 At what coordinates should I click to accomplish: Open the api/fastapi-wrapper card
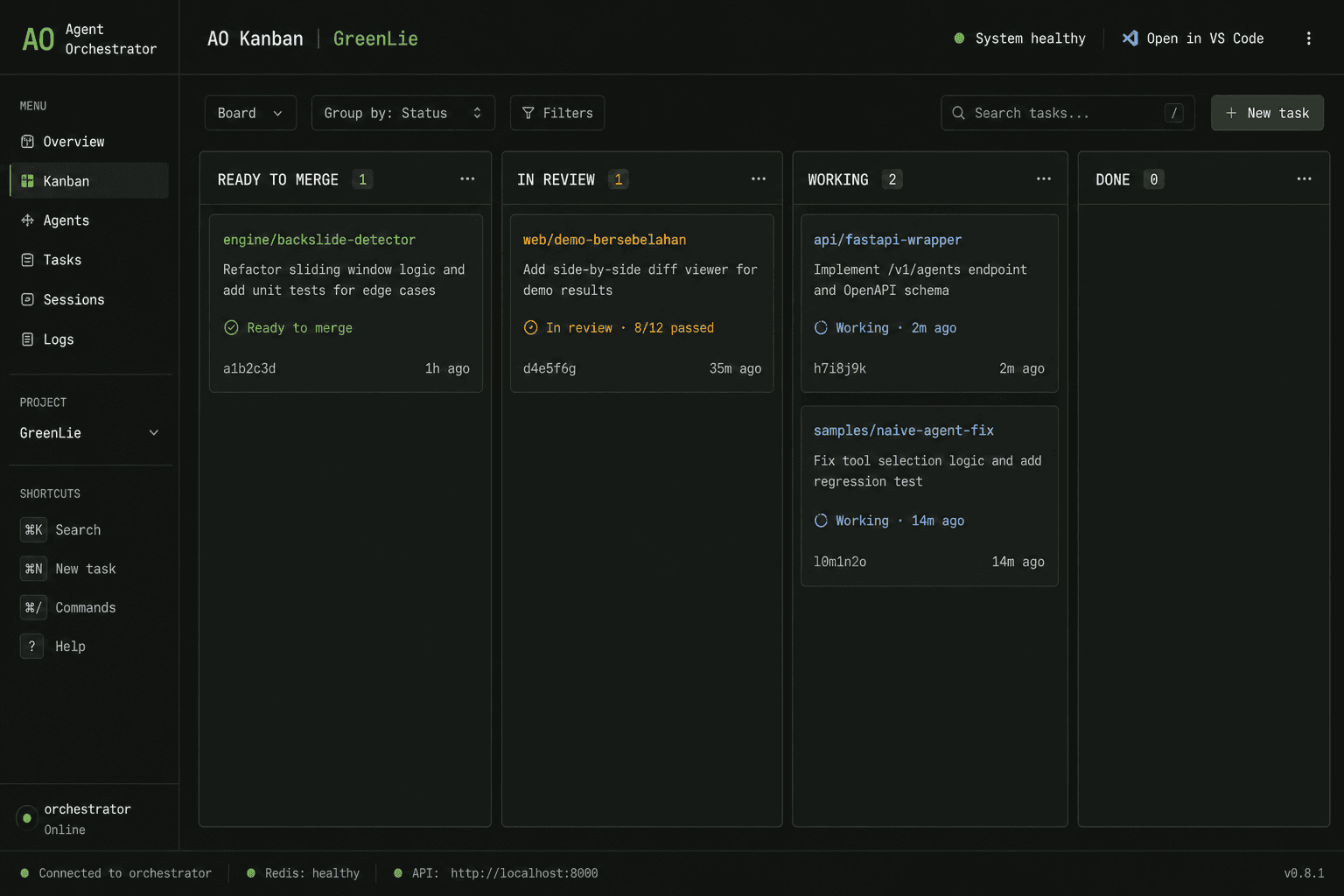(929, 304)
